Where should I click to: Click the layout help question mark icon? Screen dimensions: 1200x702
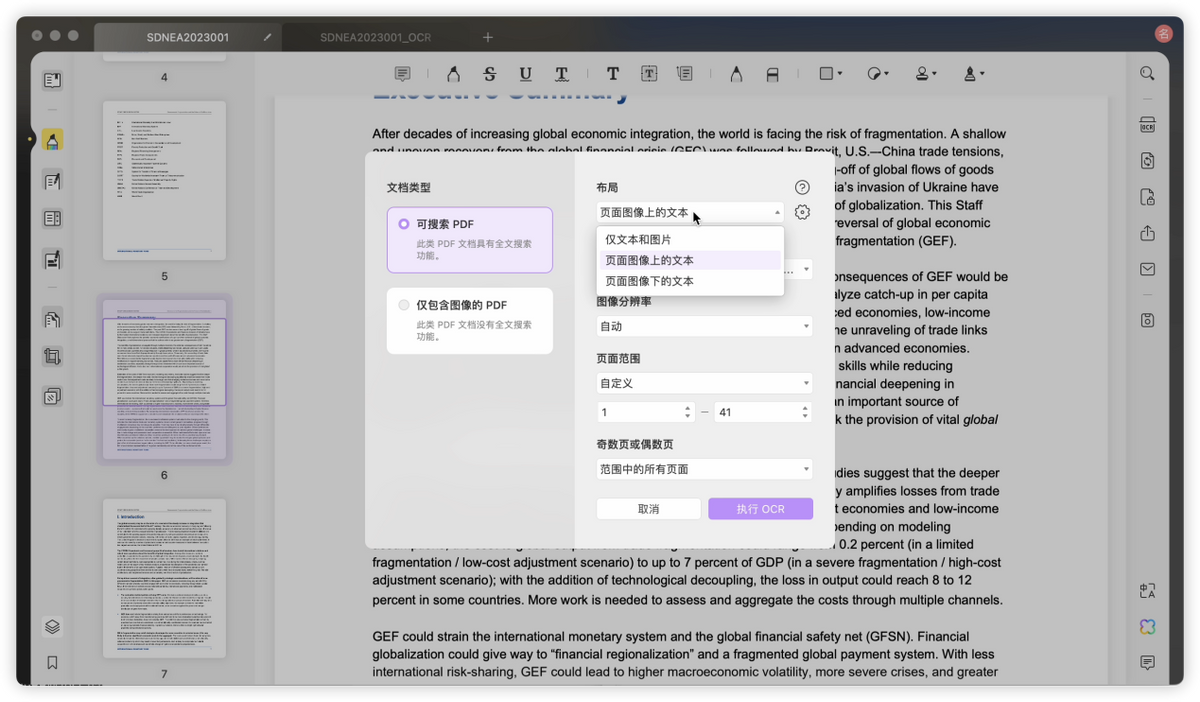(802, 187)
